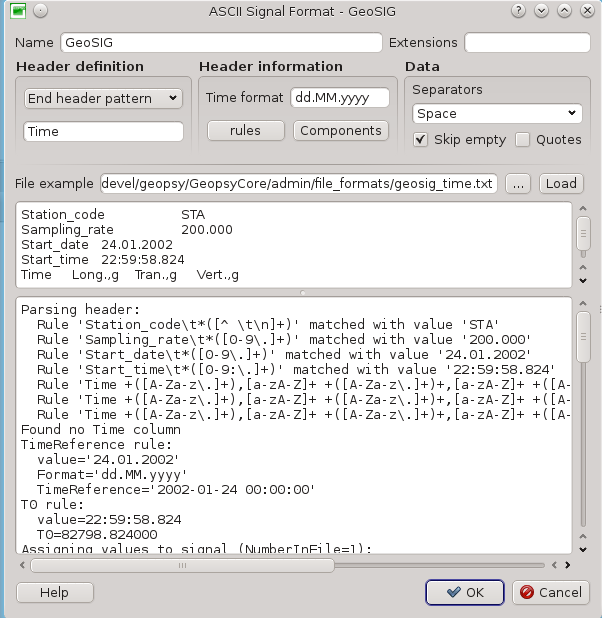This screenshot has height=618, width=602.
Task: Click the keep-on-all-desktops pin icon in title bar
Action: click(40, 11)
